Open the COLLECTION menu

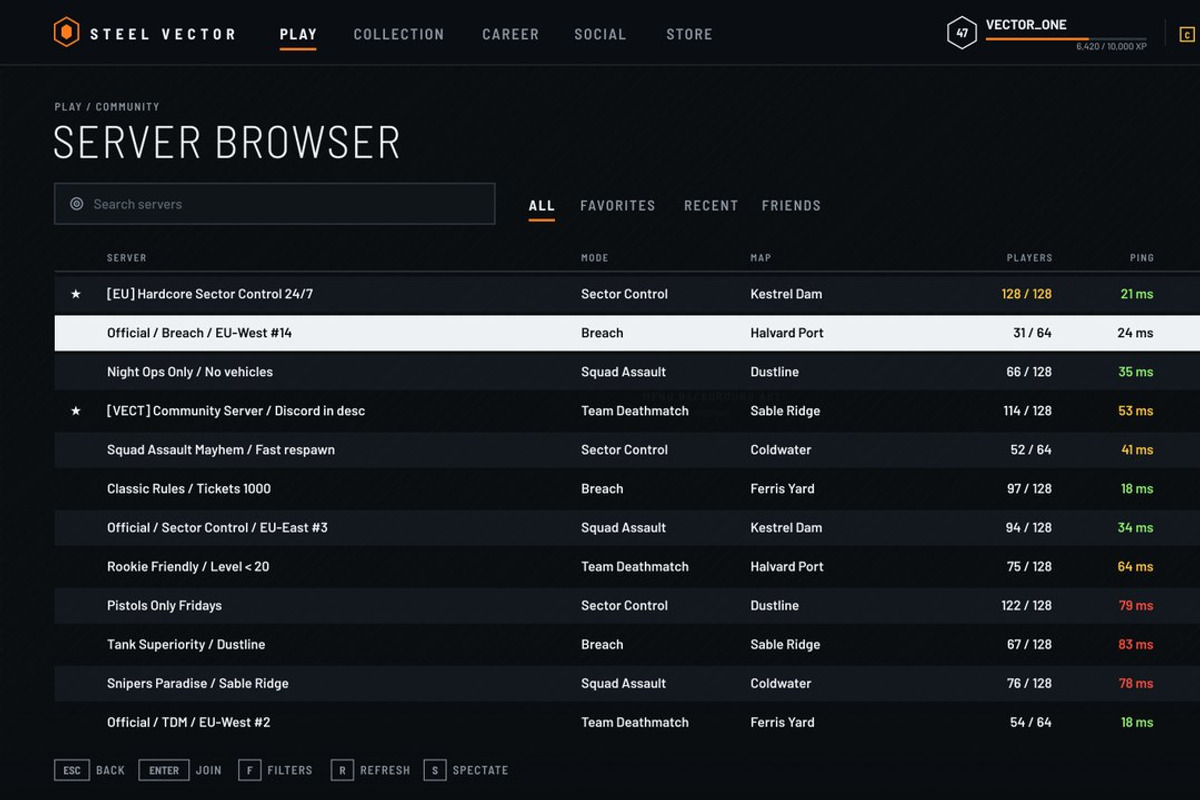click(x=399, y=34)
